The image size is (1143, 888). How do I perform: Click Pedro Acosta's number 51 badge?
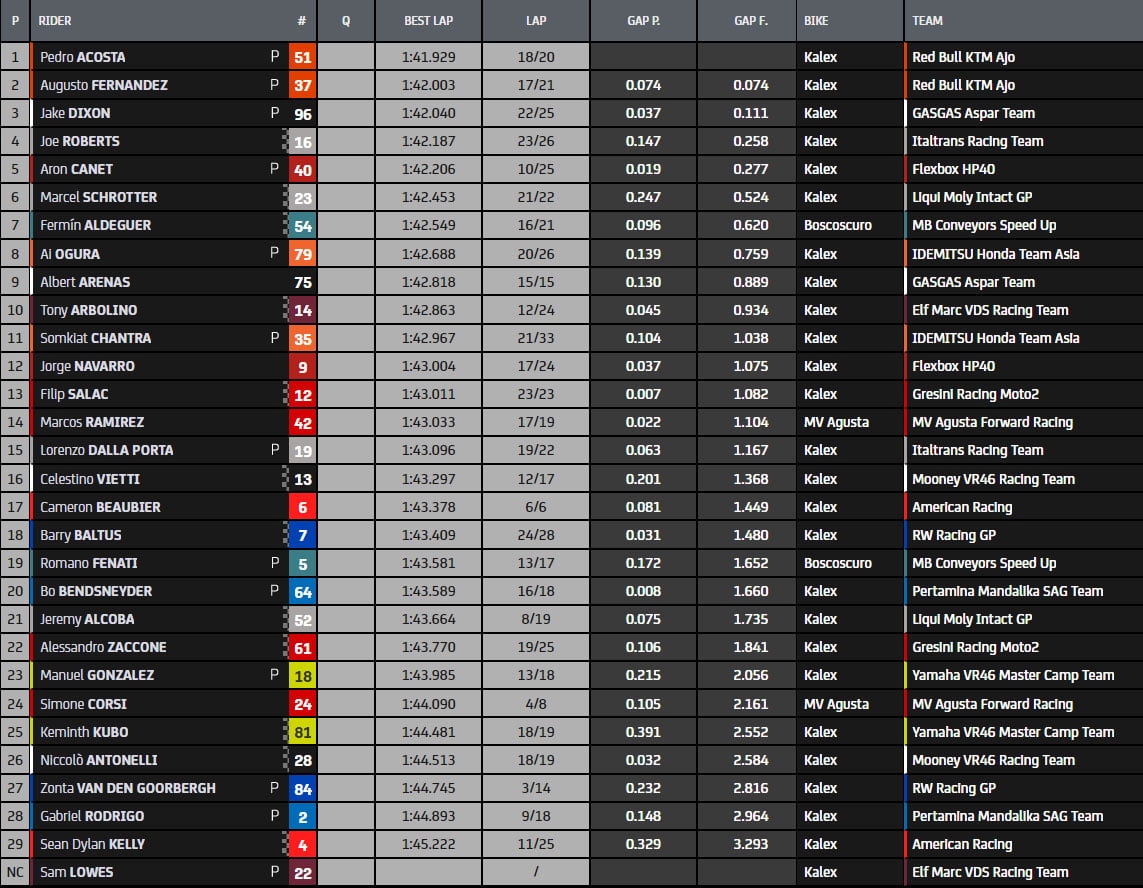(302, 57)
